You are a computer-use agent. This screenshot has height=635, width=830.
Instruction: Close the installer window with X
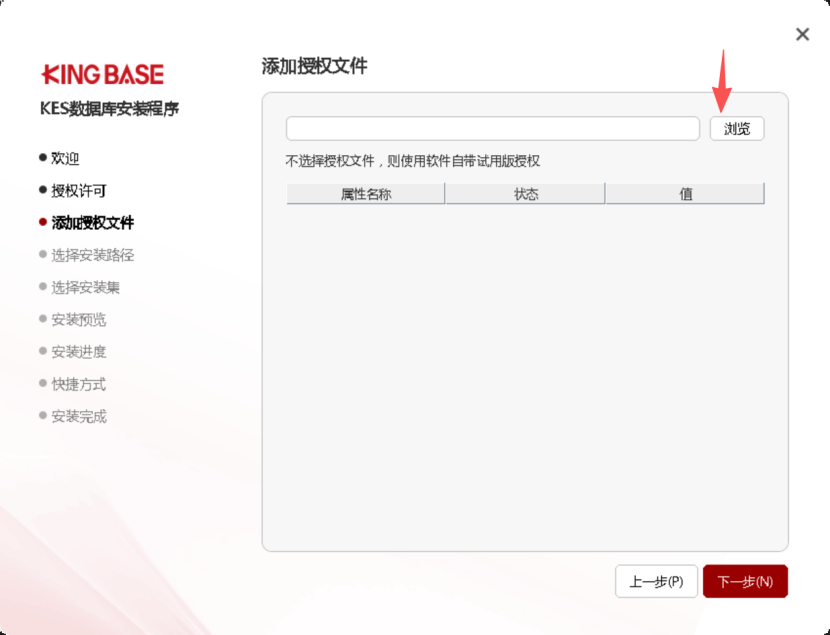coord(802,35)
